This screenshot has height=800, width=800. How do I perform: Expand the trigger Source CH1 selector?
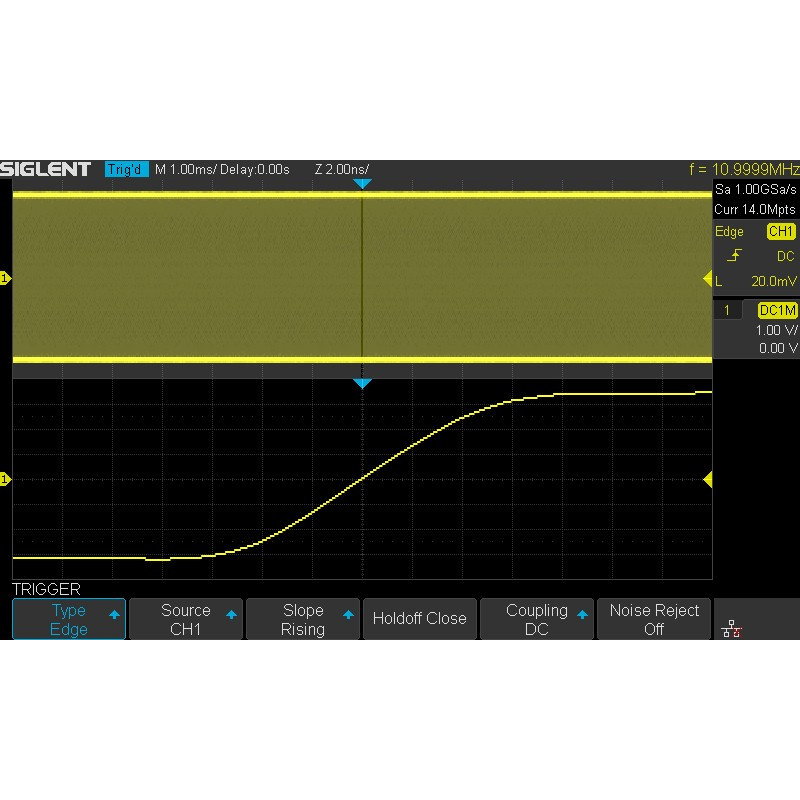tap(187, 619)
